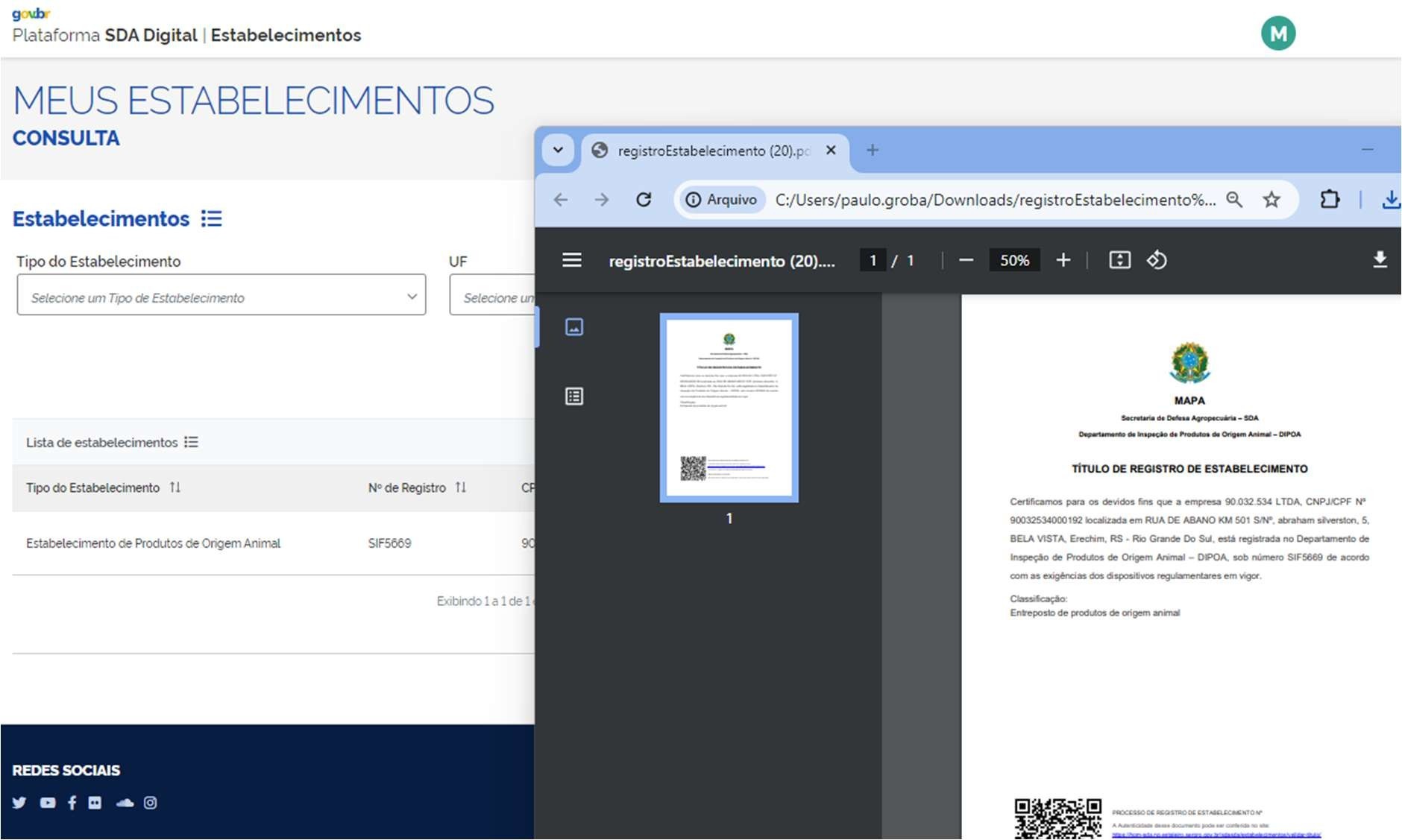Bookmark this page with star icon

[x=1271, y=200]
